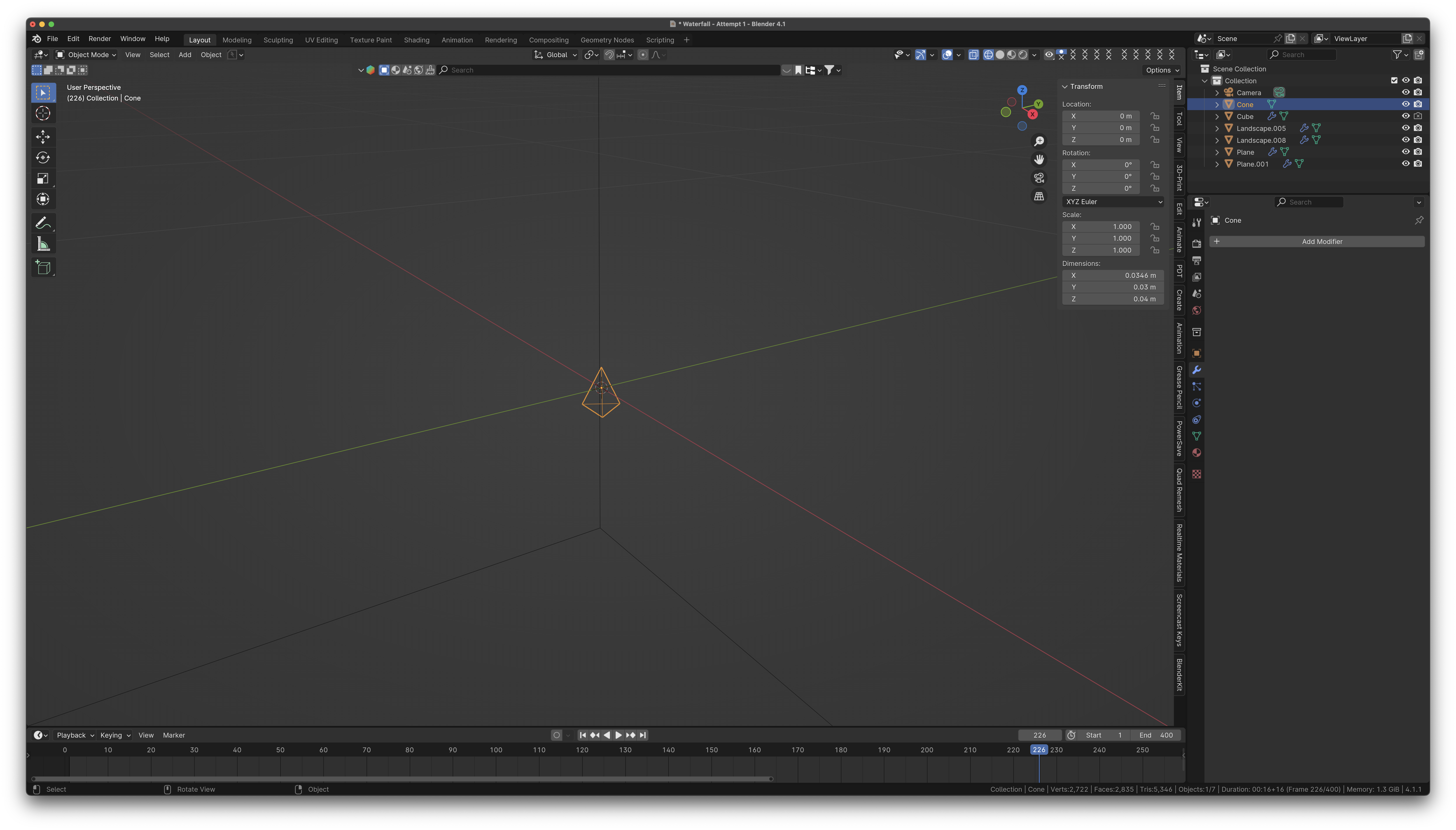
Task: Open the Global transform orientation dropdown
Action: (555, 55)
